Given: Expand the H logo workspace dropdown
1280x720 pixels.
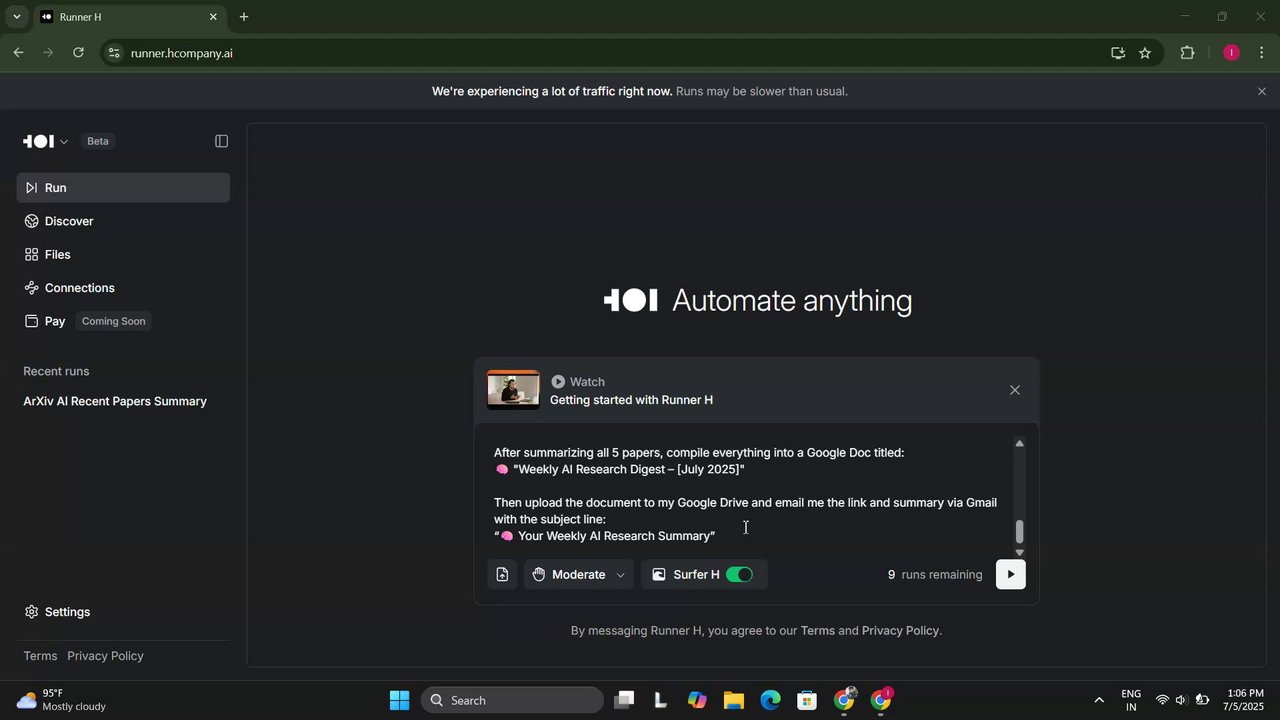Looking at the screenshot, I should pos(46,141).
